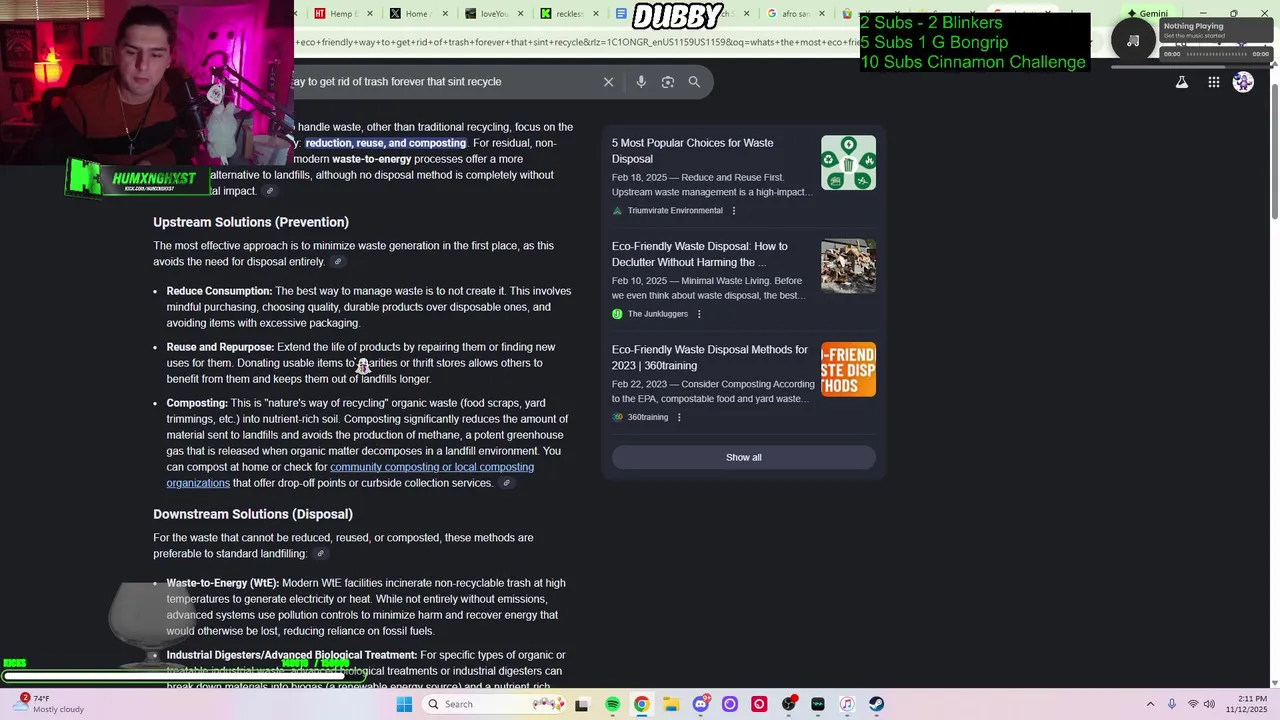Click the Reduce Consumption: bullet label
This screenshot has width=1280, height=720.
(x=219, y=291)
